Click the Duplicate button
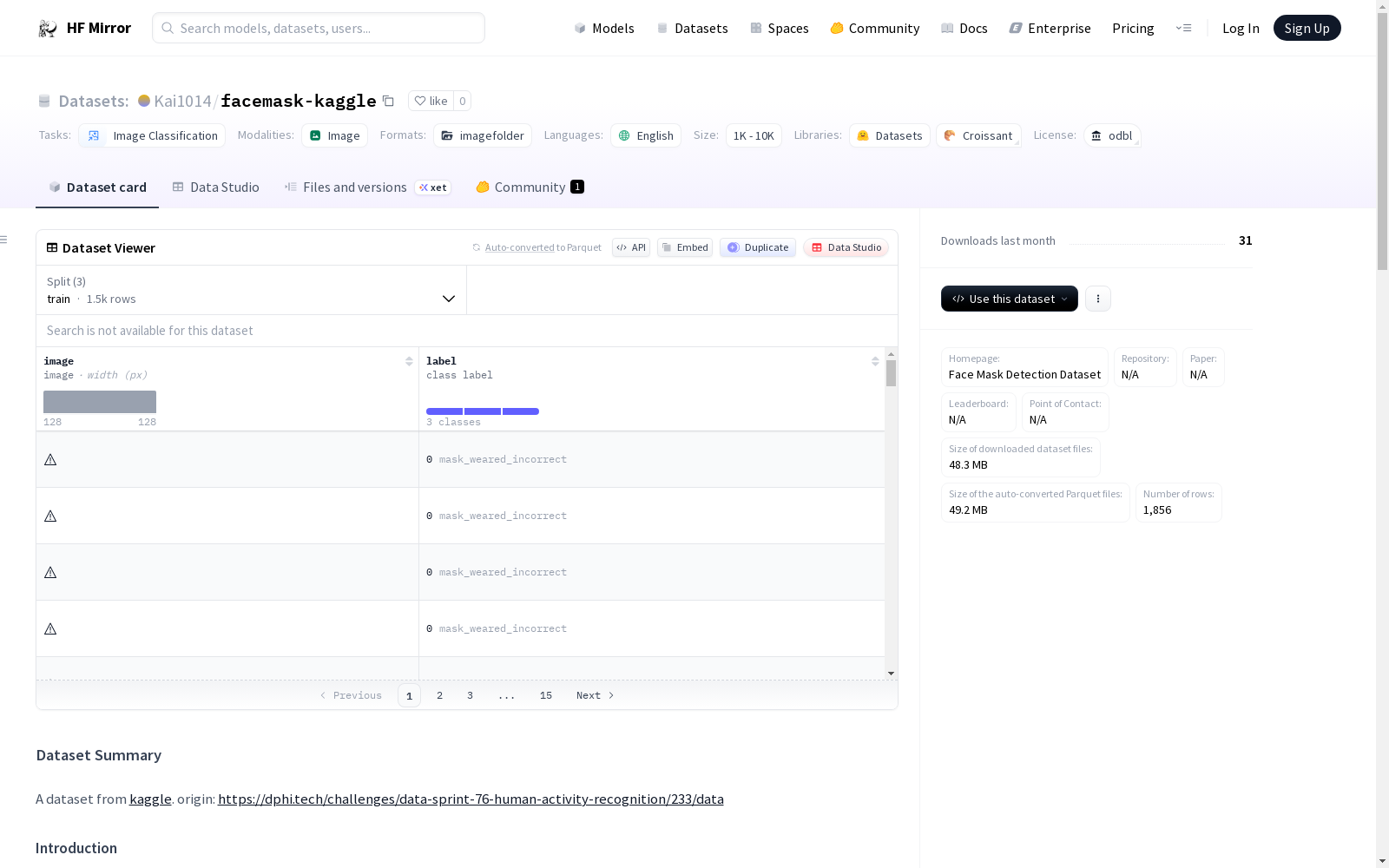 [758, 247]
